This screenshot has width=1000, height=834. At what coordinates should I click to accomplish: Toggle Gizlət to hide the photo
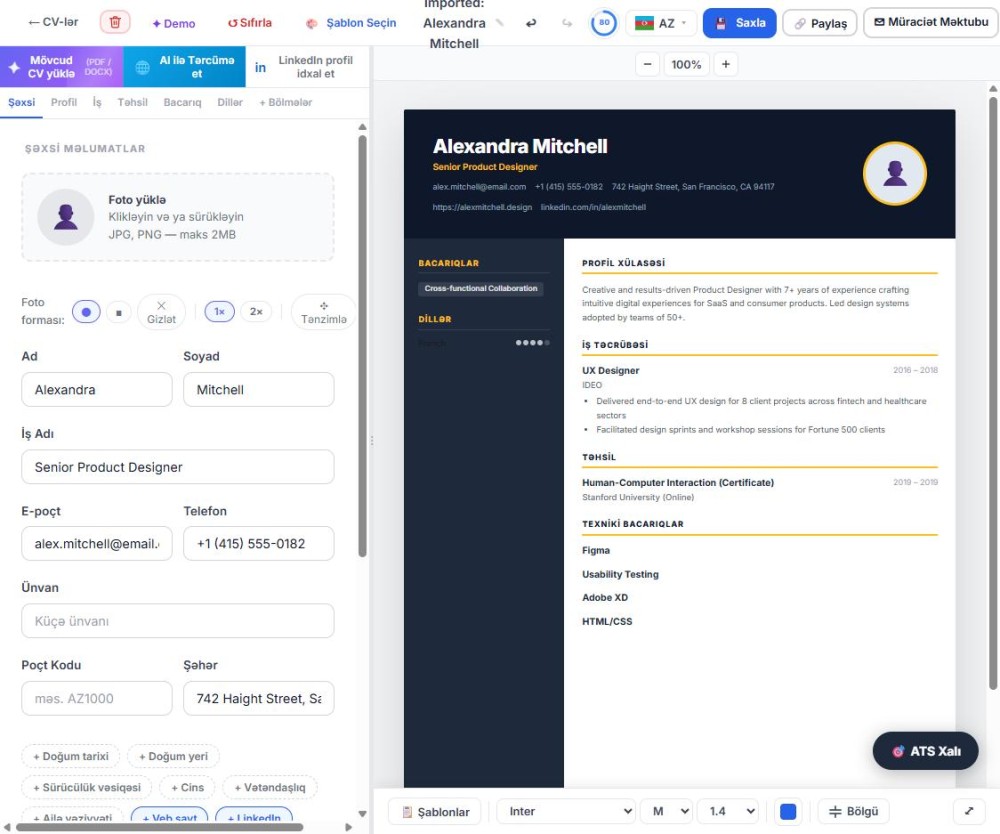pyautogui.click(x=161, y=312)
